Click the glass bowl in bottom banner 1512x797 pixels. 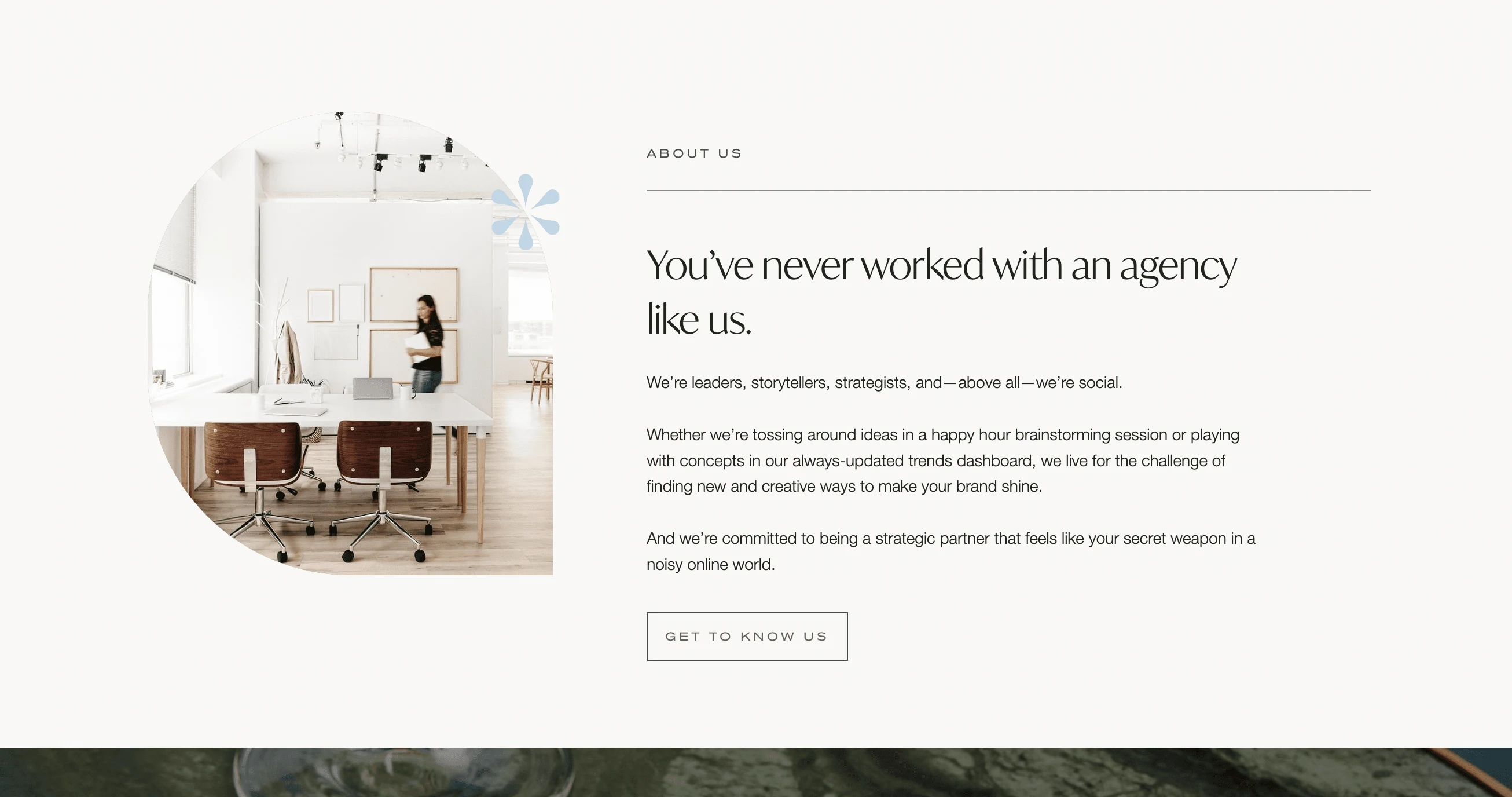(x=404, y=772)
